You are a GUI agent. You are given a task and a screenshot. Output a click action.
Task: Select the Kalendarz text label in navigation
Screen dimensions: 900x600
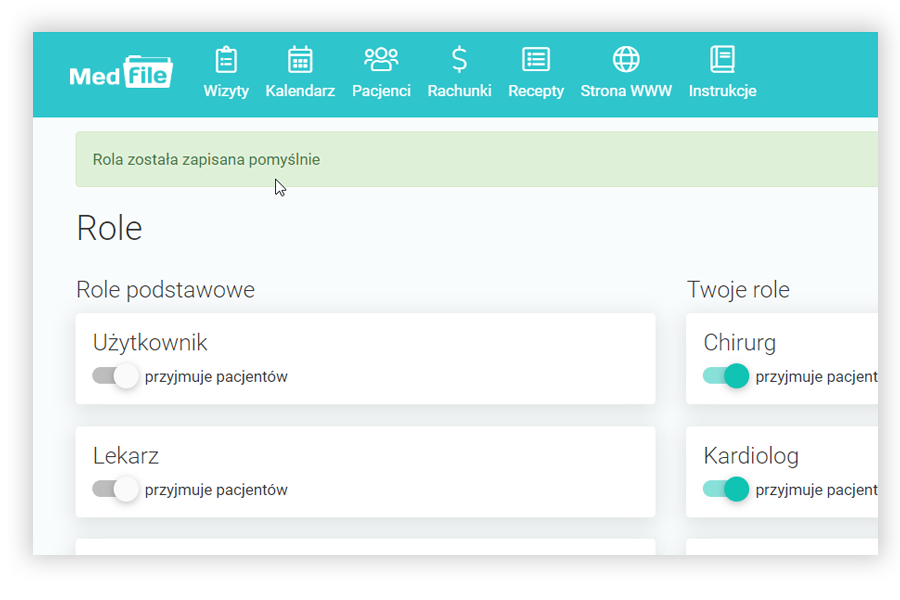point(300,91)
